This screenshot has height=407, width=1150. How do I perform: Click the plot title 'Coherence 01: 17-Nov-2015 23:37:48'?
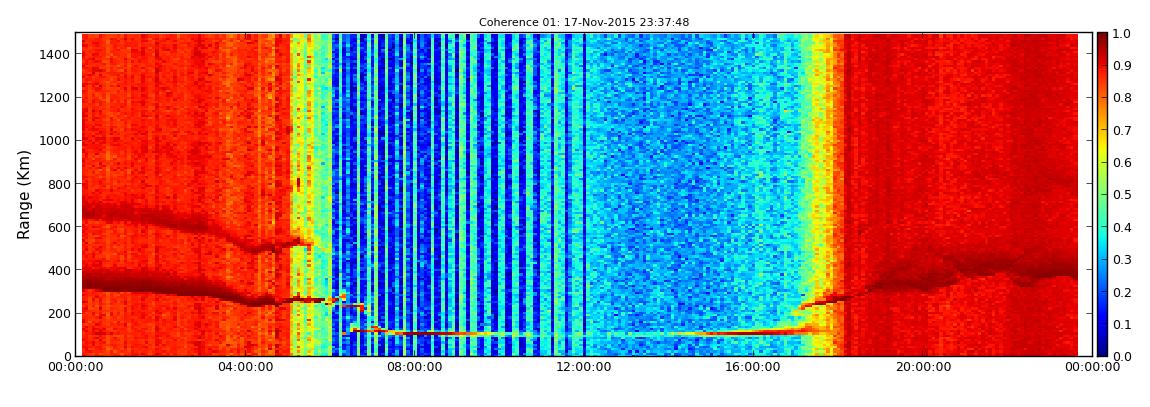(584, 23)
